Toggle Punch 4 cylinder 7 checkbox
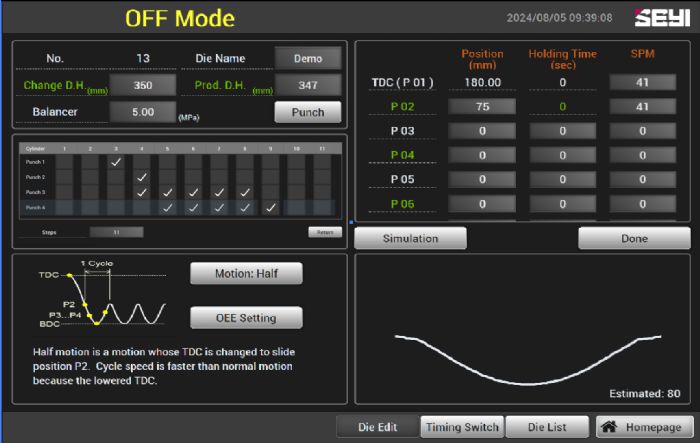 219,208
